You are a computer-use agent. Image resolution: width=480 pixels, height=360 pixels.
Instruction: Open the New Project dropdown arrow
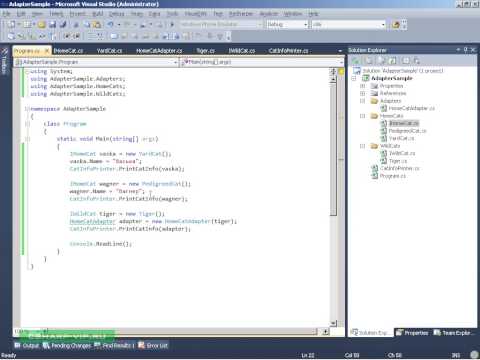coord(19,25)
